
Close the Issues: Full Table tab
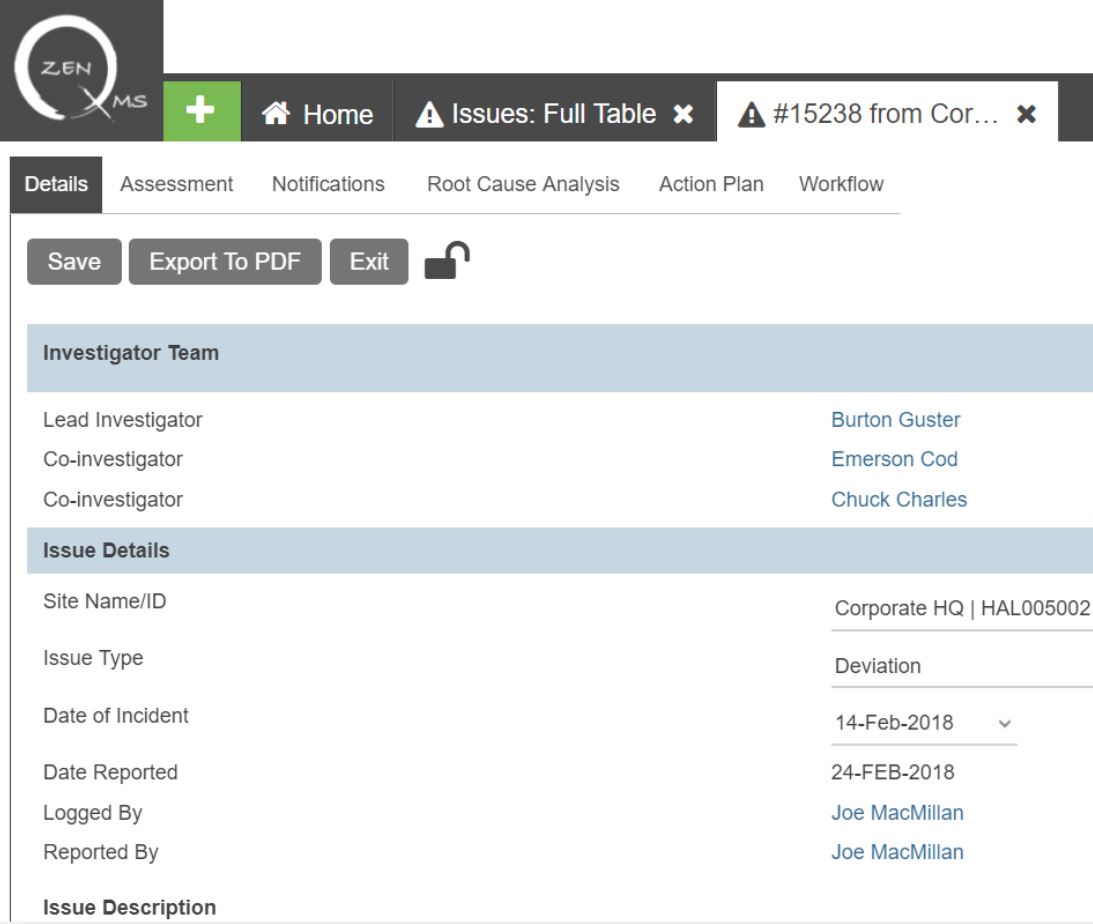click(x=683, y=115)
